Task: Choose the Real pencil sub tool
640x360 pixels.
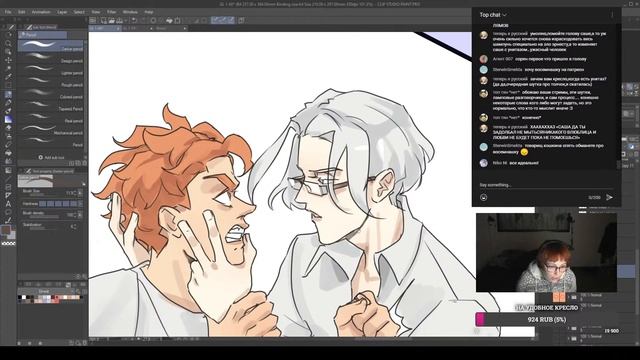Action: (51, 118)
